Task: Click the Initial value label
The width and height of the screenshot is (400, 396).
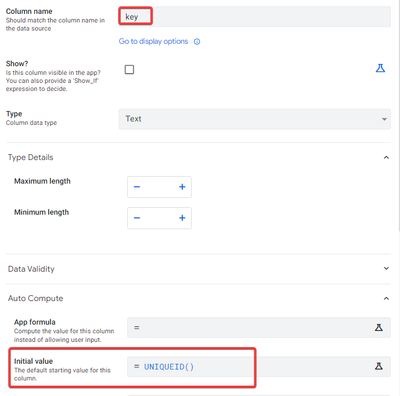Action: click(33, 361)
